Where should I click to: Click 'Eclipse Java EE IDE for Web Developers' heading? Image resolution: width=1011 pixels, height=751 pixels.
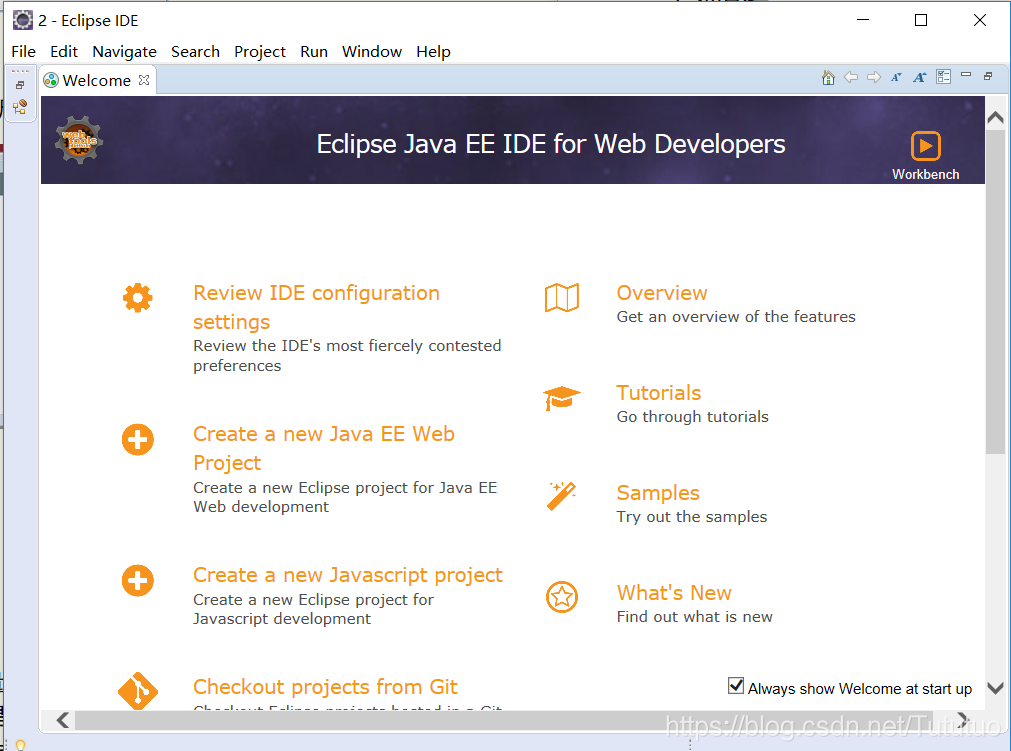(x=551, y=144)
